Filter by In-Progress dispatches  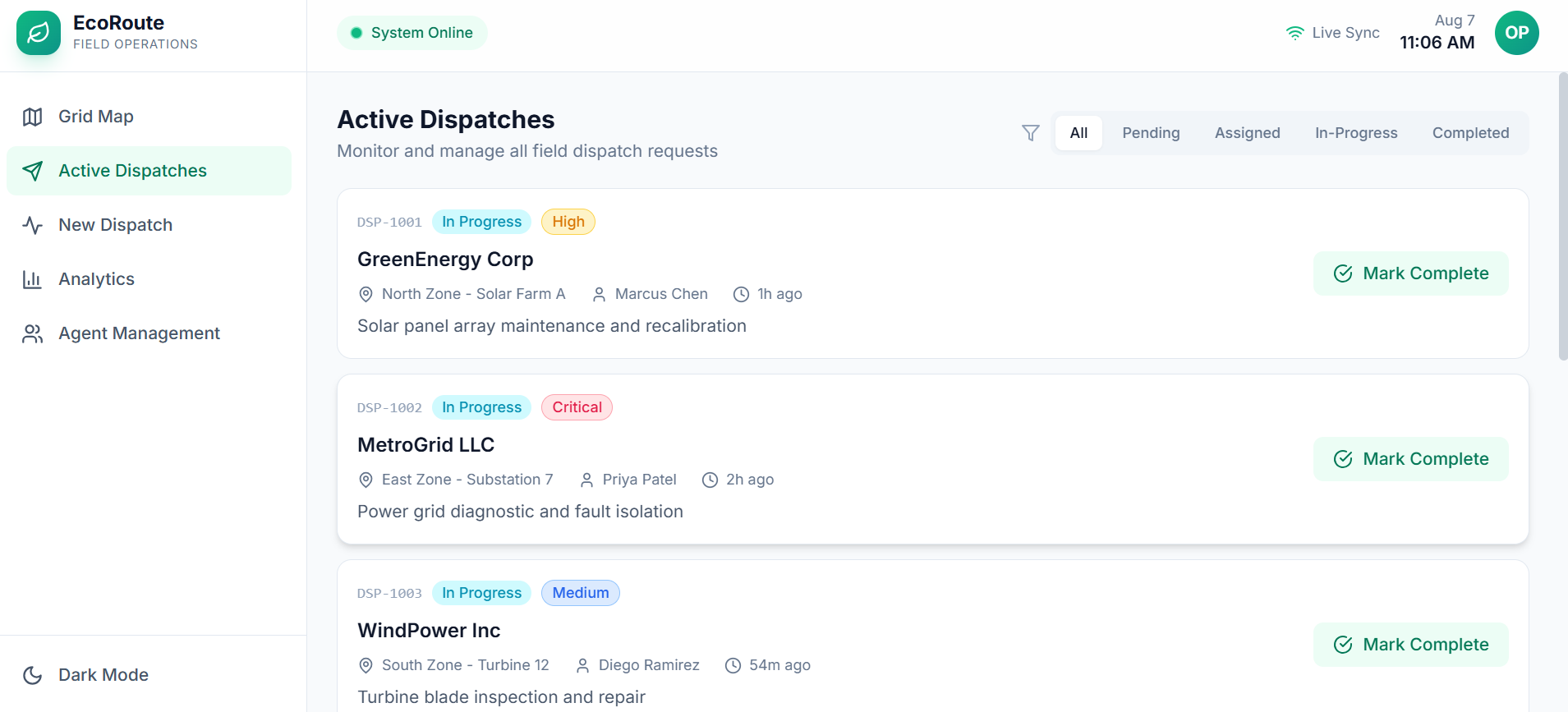1356,133
